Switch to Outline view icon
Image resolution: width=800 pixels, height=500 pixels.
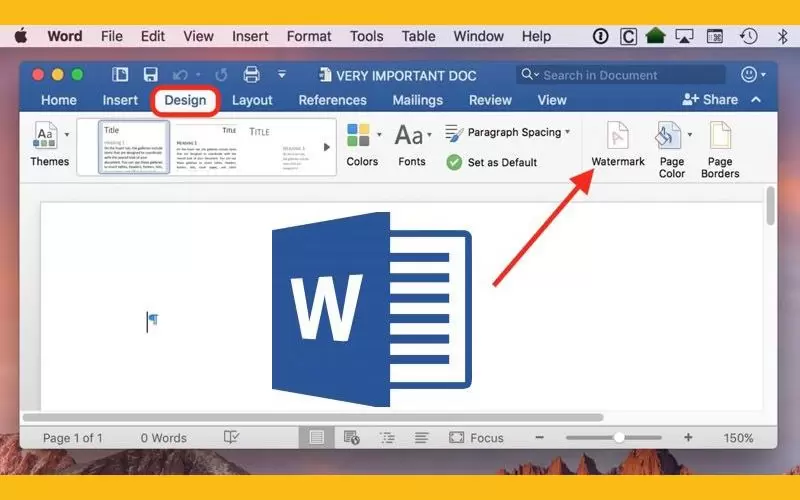[387, 438]
